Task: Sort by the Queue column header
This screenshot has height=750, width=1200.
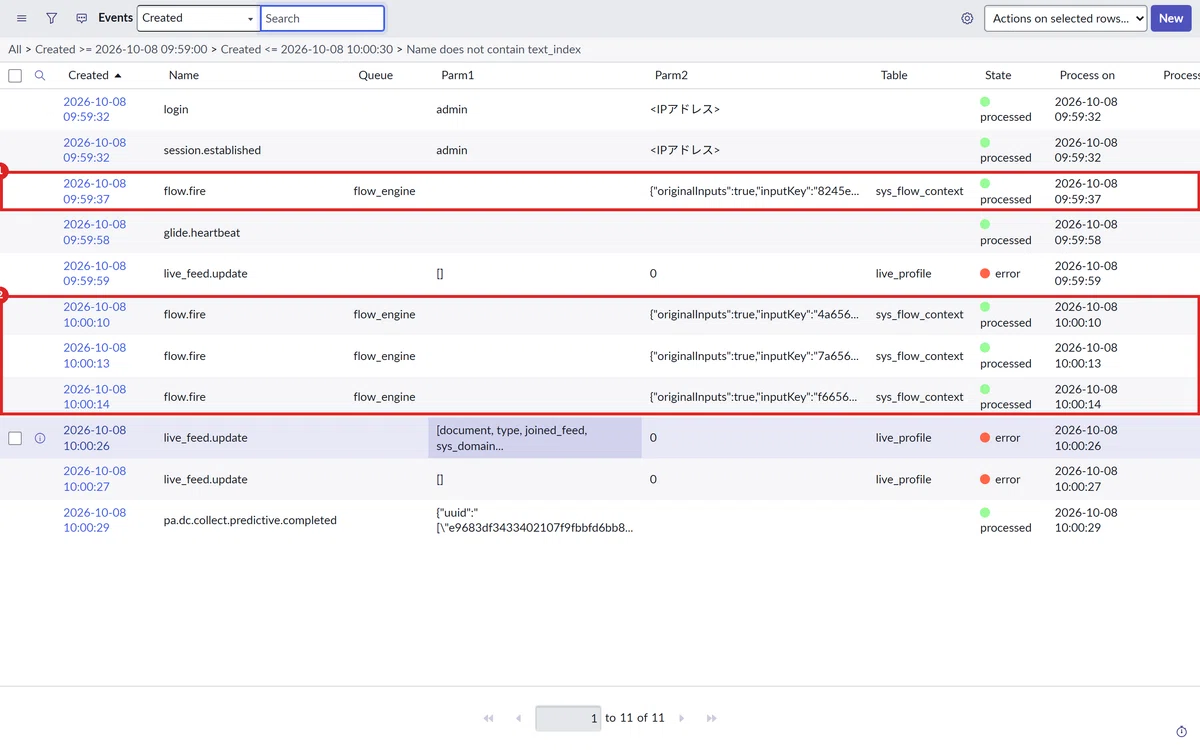Action: (x=376, y=75)
